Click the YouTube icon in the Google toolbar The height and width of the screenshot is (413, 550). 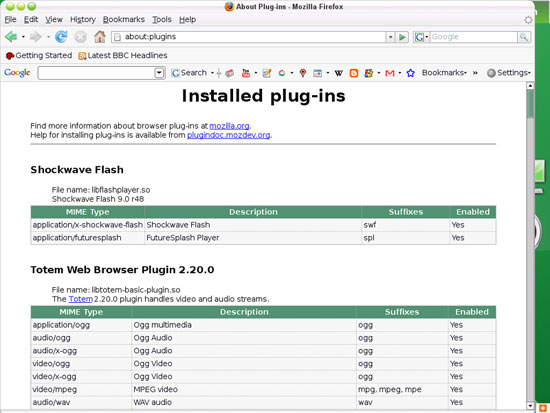click(x=246, y=73)
